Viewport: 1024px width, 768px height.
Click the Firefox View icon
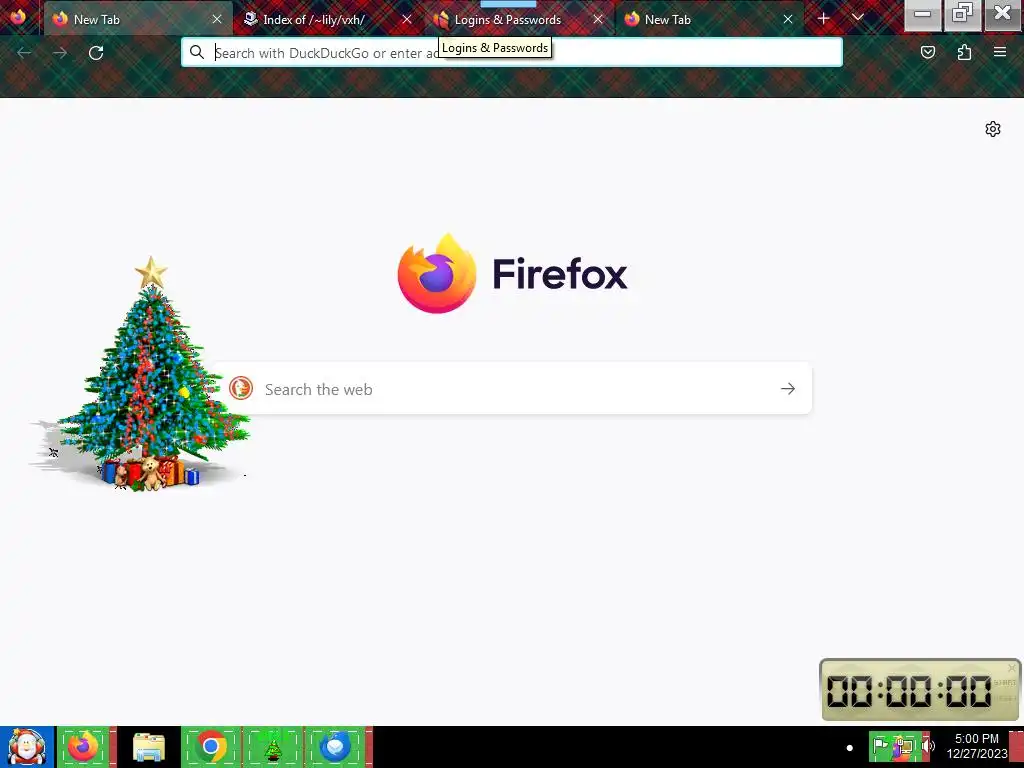pos(18,17)
